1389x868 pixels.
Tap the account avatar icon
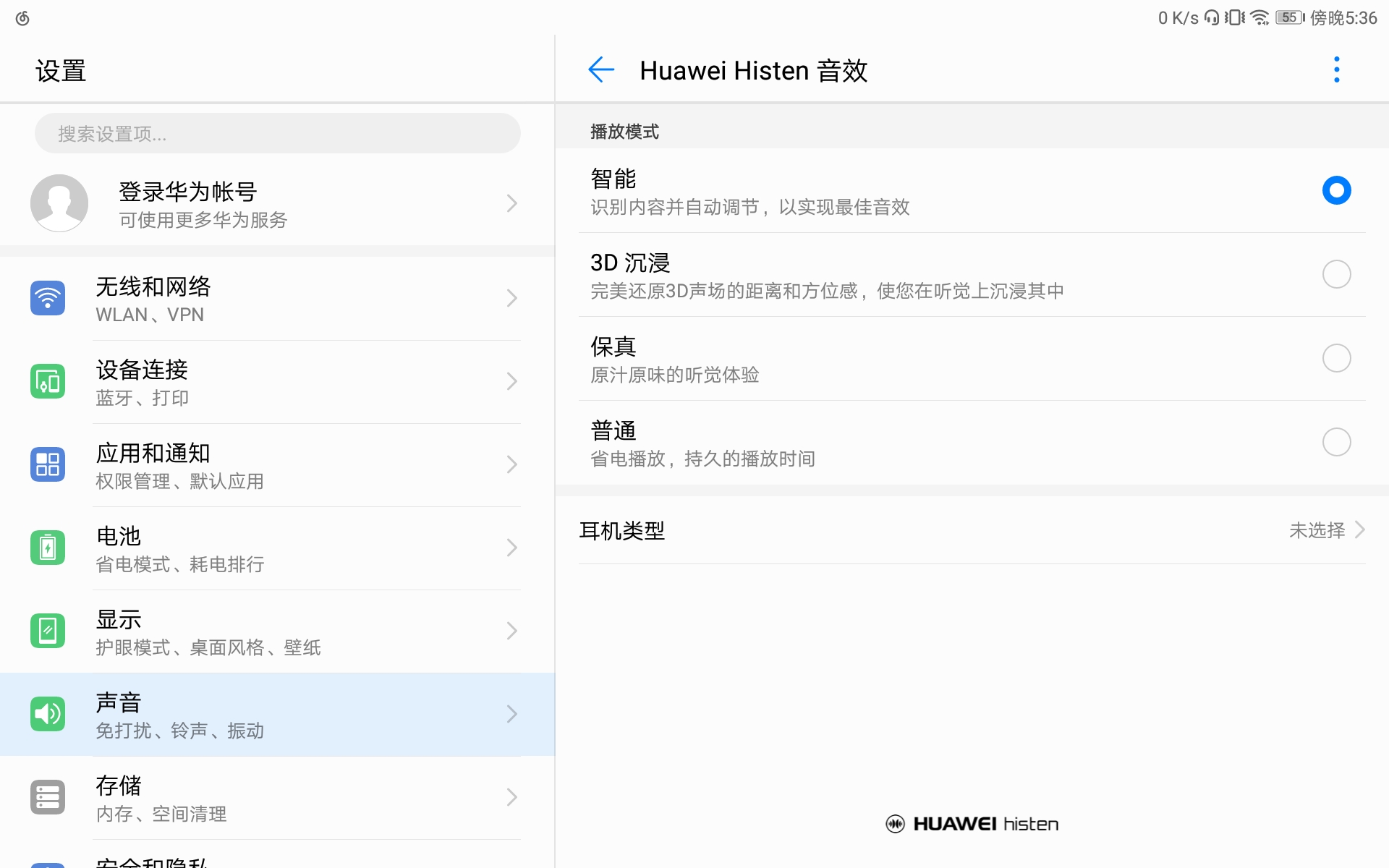(x=59, y=203)
